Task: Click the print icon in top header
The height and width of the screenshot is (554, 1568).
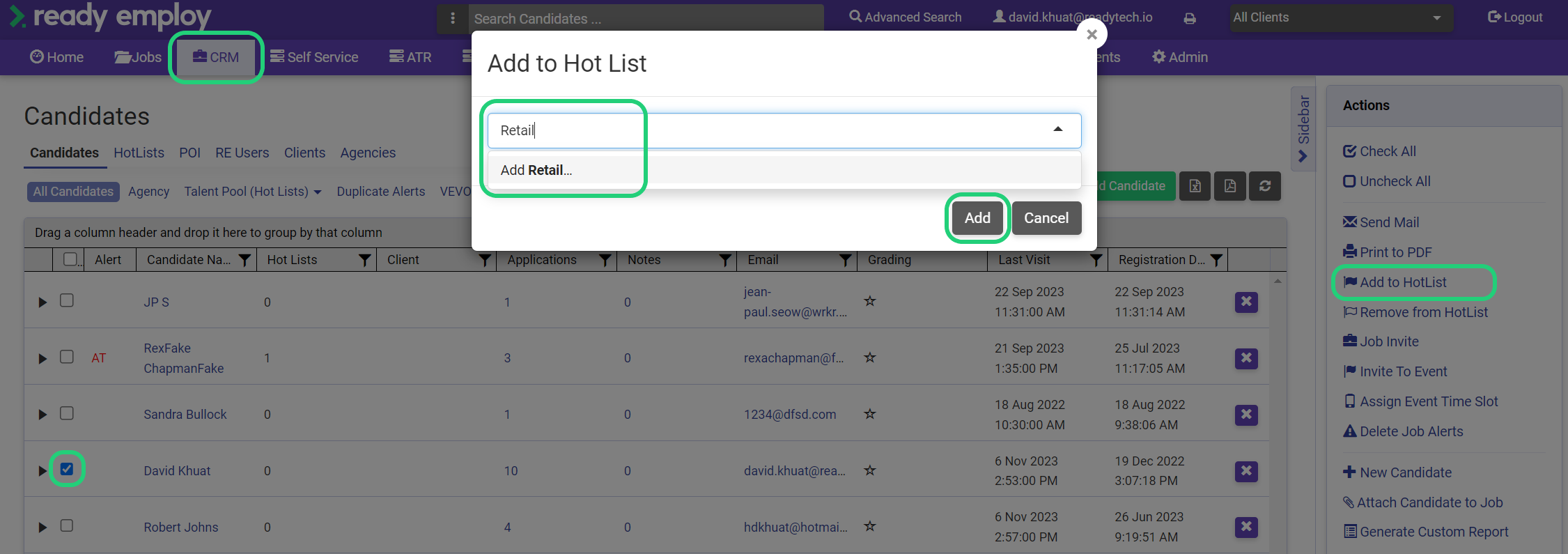Action: click(1190, 18)
